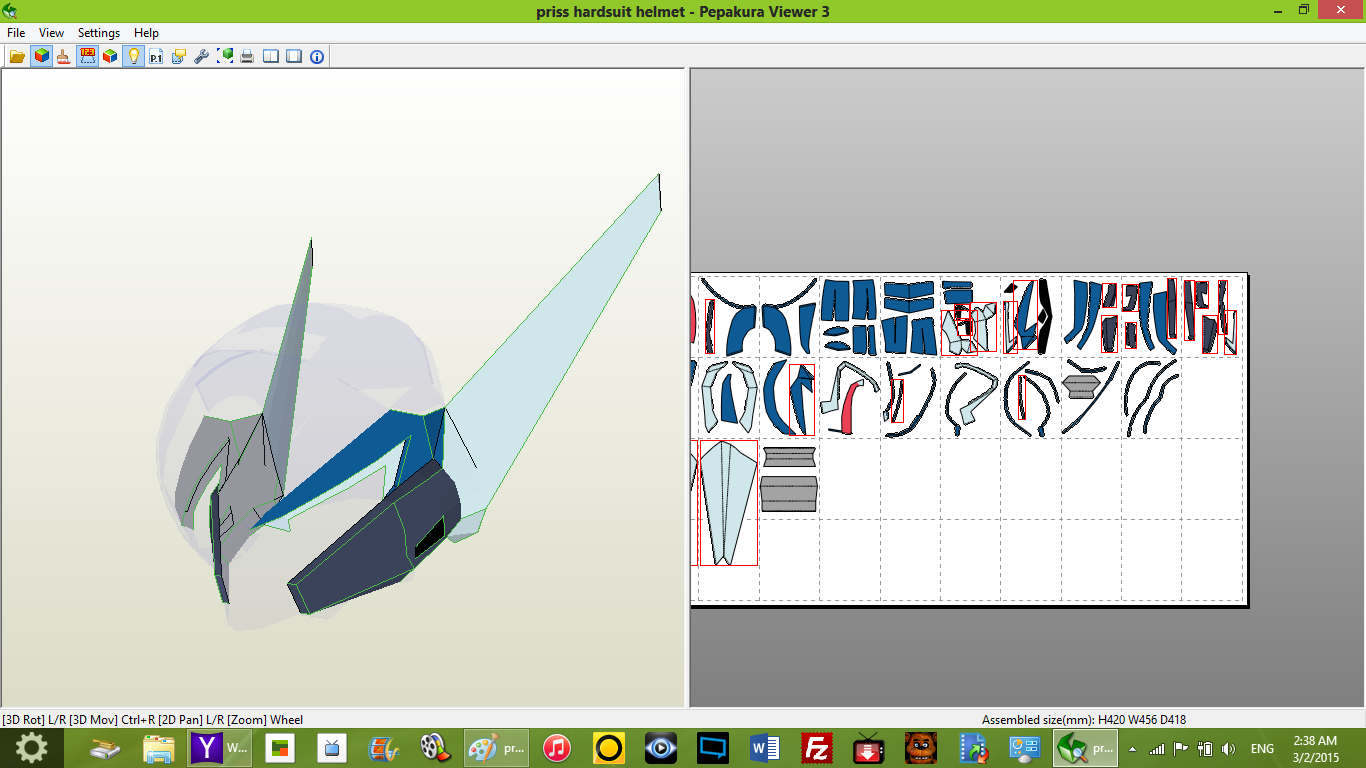Click the yellow circle taskbar icon
The image size is (1366, 768).
coord(609,748)
